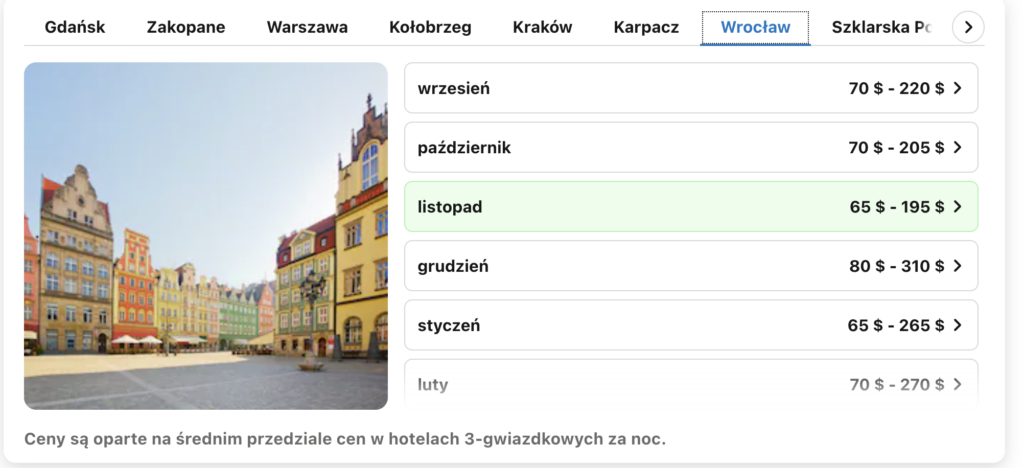Image resolution: width=1024 pixels, height=468 pixels.
Task: Open the Szklarska Poręba tab
Action: click(880, 28)
